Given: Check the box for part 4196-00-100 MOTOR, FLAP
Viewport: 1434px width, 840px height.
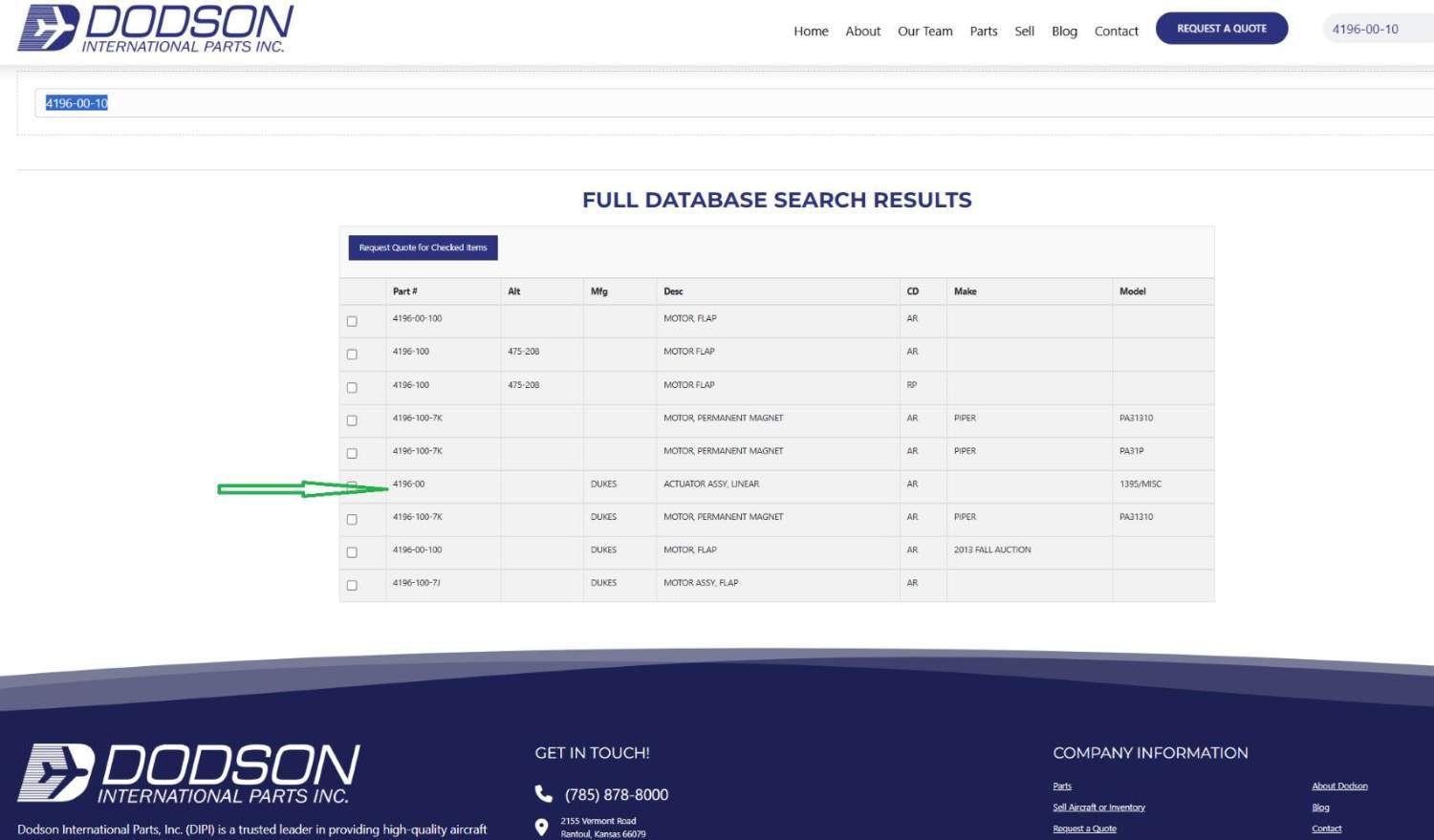Looking at the screenshot, I should [352, 321].
